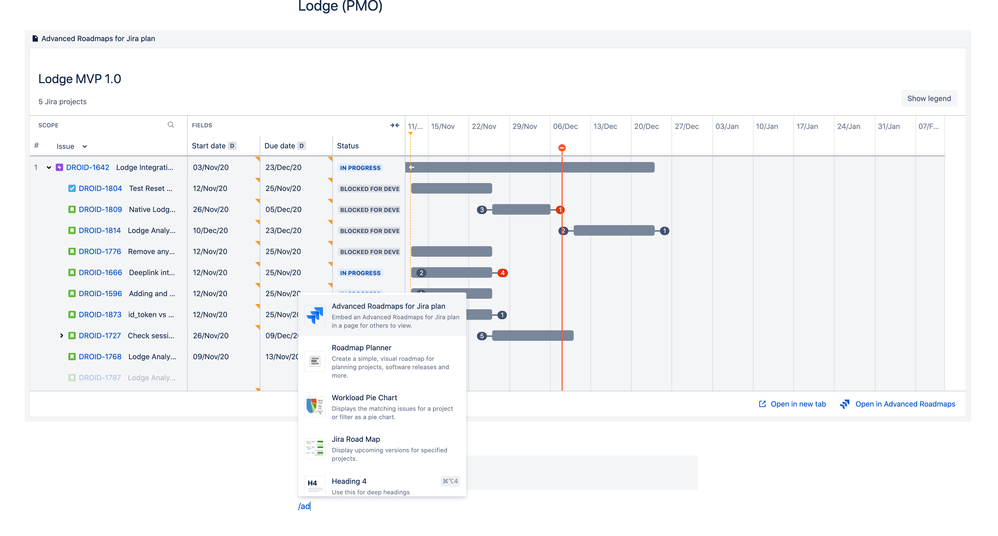
Task: Click the Blocked status of DROID-1804
Action: pyautogui.click(x=370, y=189)
